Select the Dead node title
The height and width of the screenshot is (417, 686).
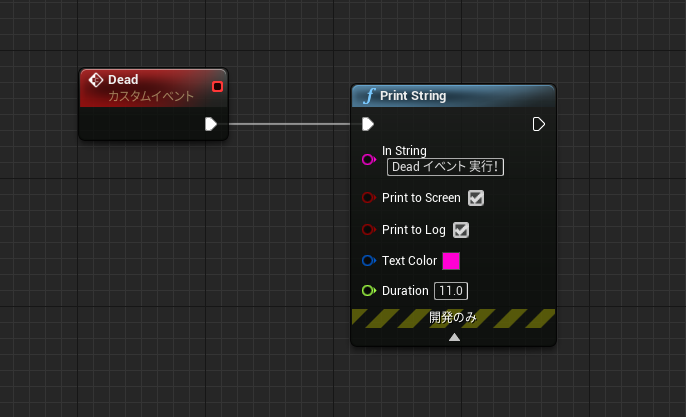click(123, 80)
